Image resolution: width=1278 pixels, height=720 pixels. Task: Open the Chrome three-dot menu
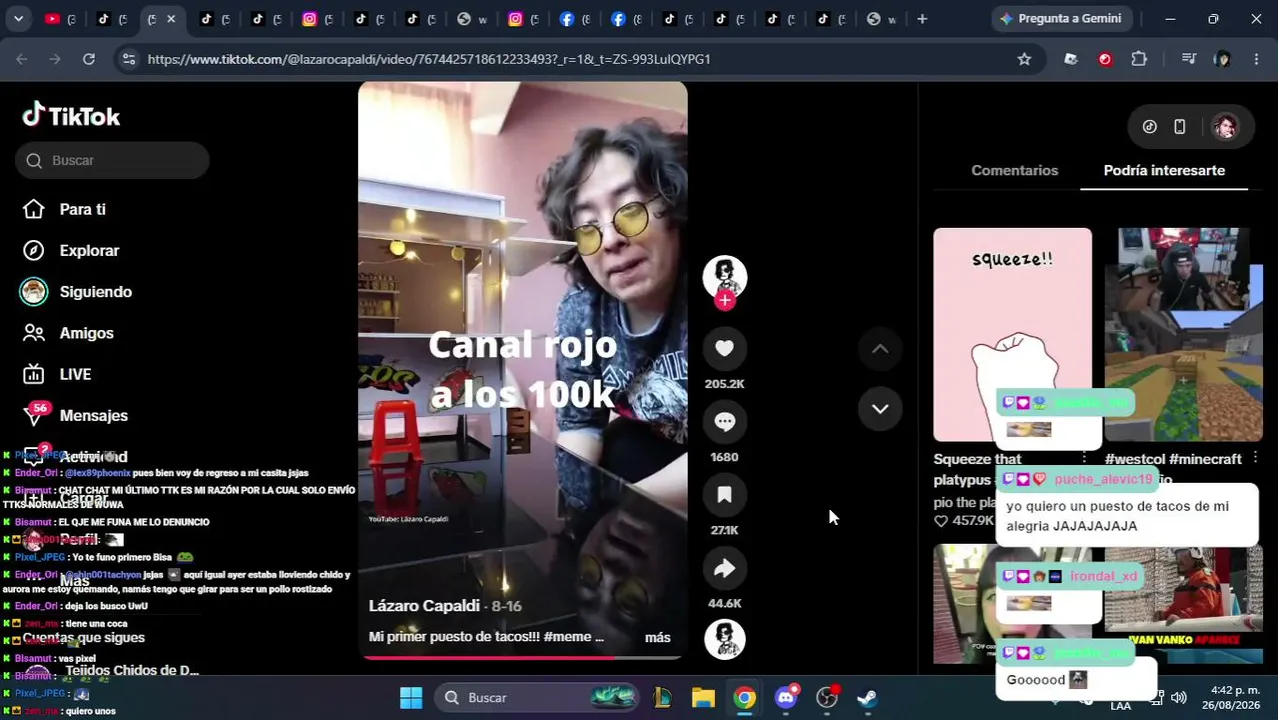(x=1256, y=59)
